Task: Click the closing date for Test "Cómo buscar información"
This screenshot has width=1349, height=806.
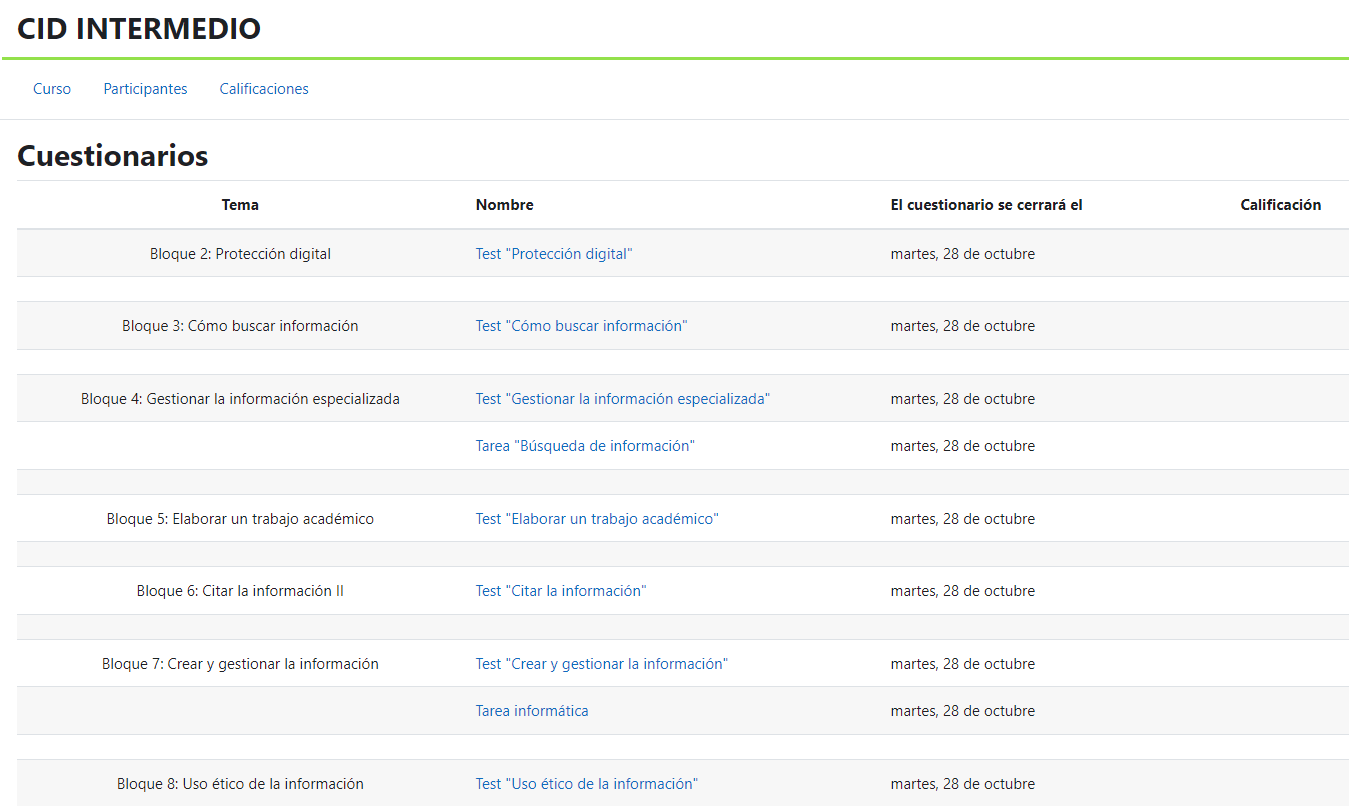Action: tap(963, 326)
